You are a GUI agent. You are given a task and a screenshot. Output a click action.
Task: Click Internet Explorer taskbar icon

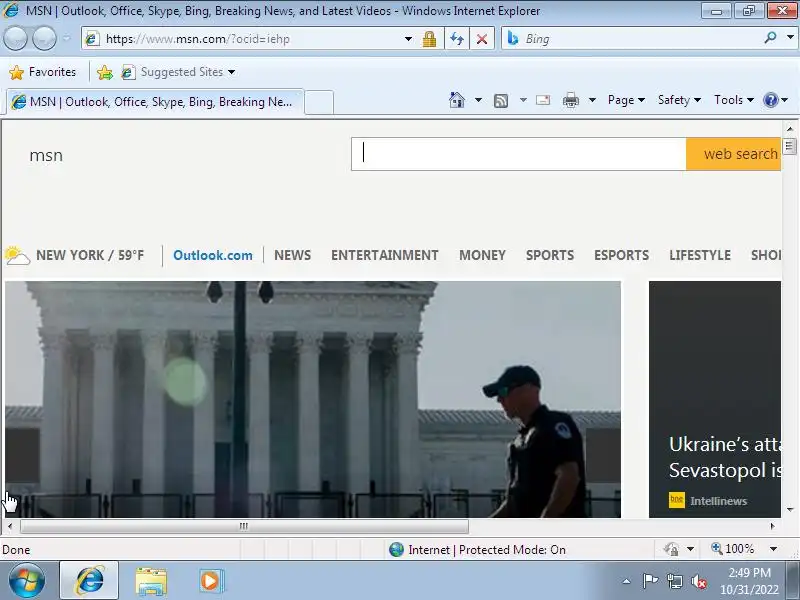(89, 581)
